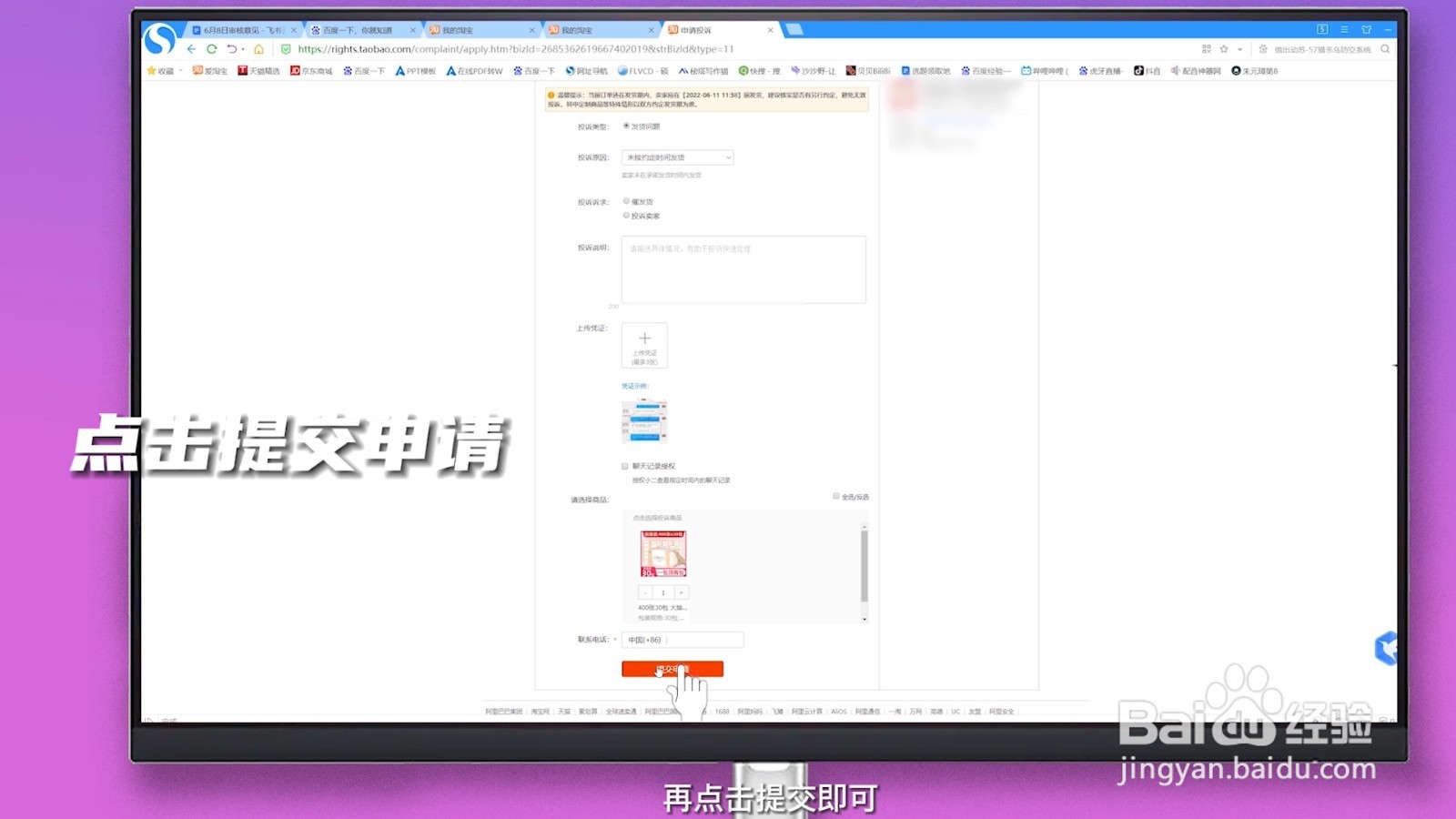Open the 虎牙直播 bookmark

pos(1101,71)
